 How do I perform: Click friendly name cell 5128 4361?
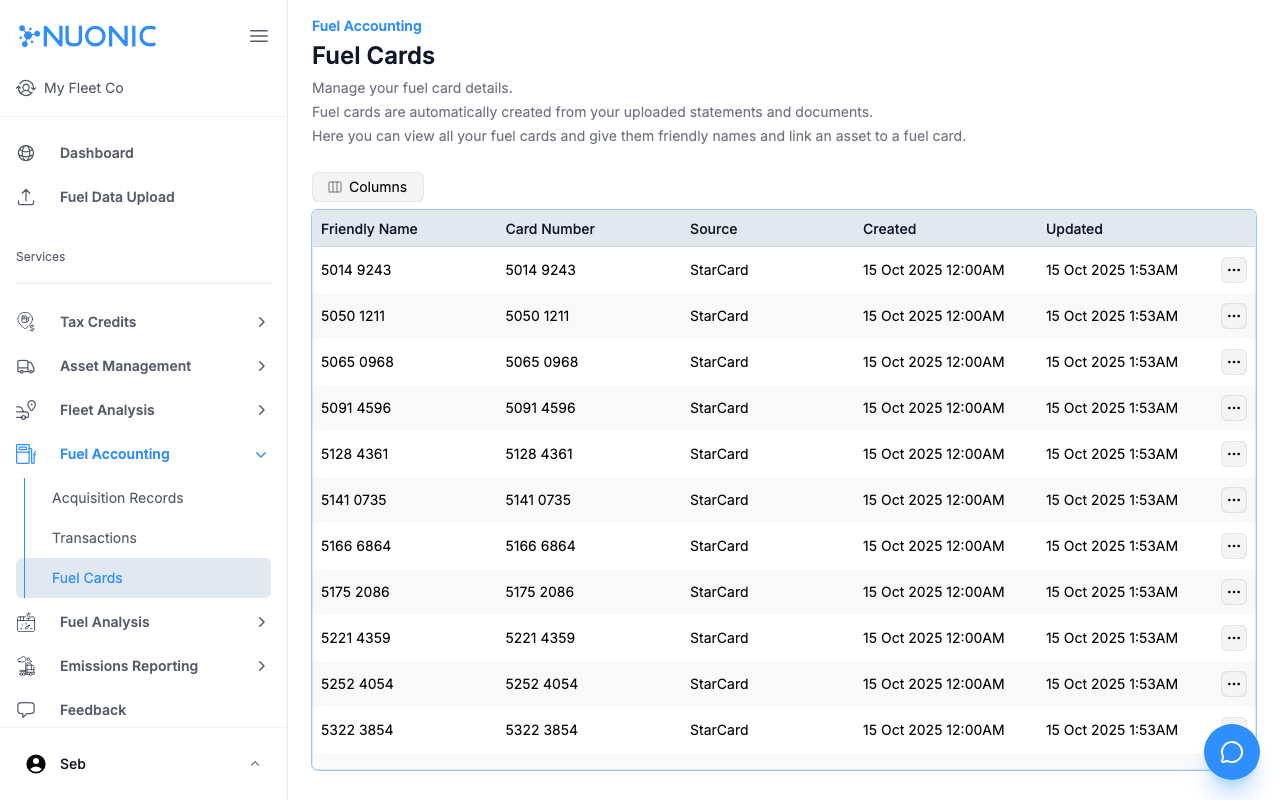pos(355,454)
